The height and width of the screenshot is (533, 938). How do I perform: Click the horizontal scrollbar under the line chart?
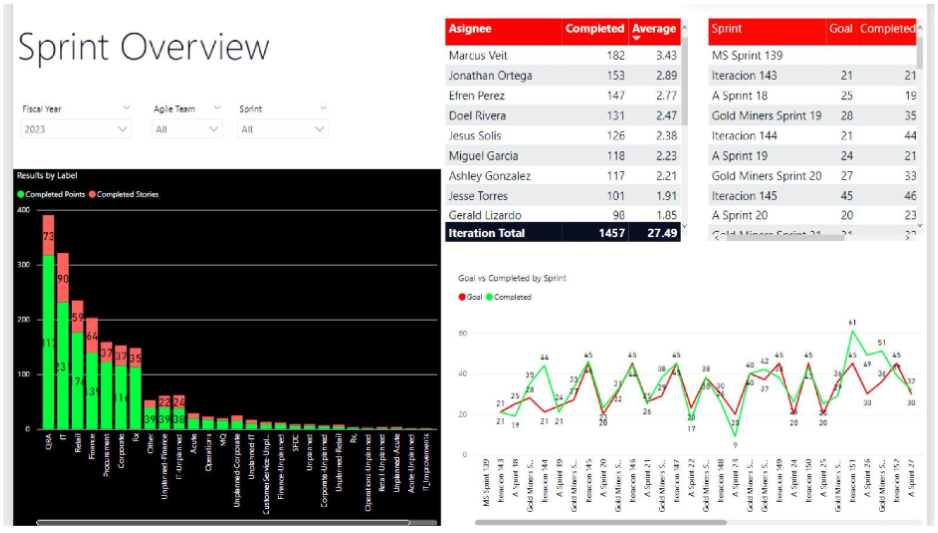pos(601,522)
